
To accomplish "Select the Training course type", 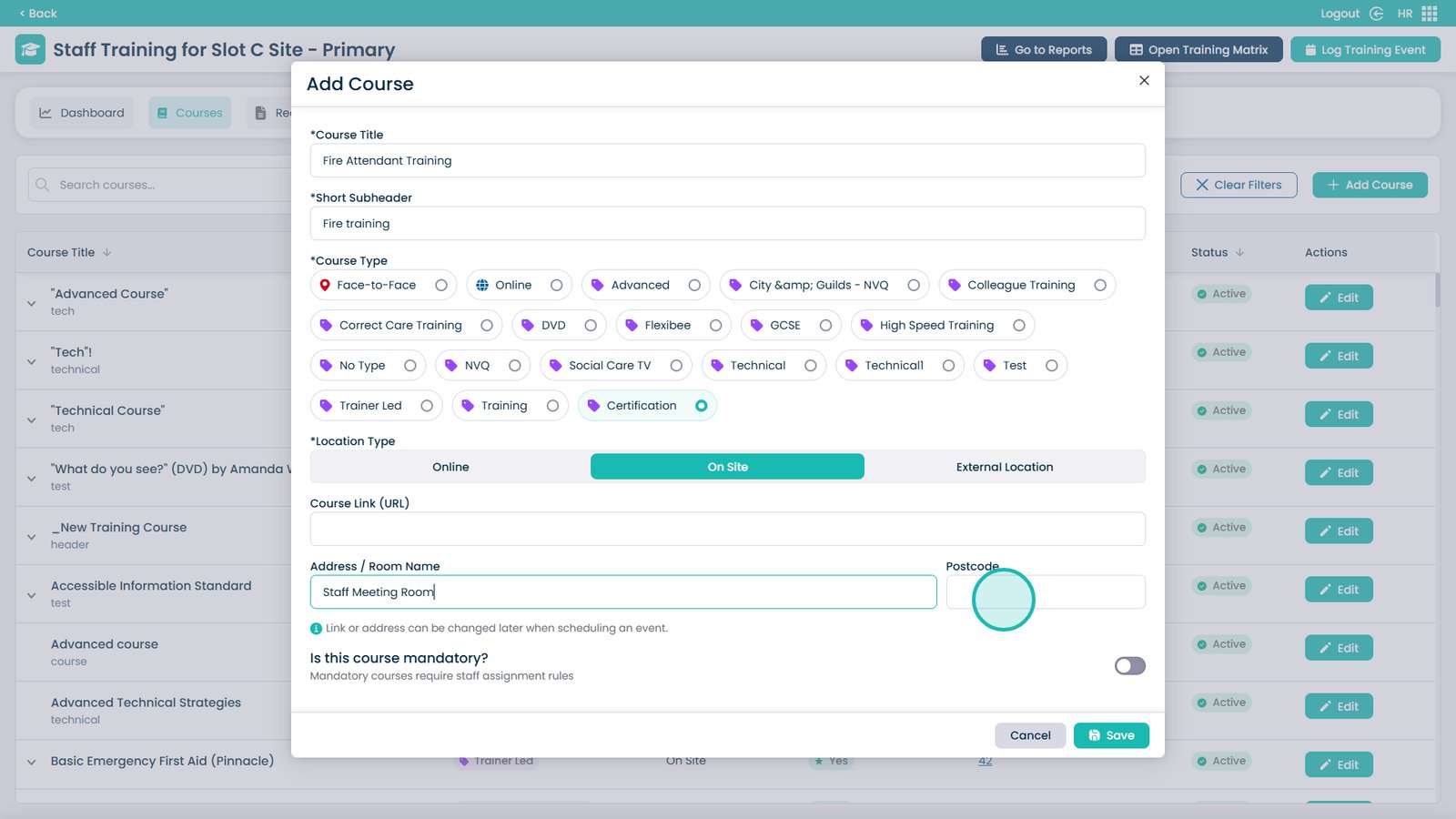I will (x=510, y=406).
